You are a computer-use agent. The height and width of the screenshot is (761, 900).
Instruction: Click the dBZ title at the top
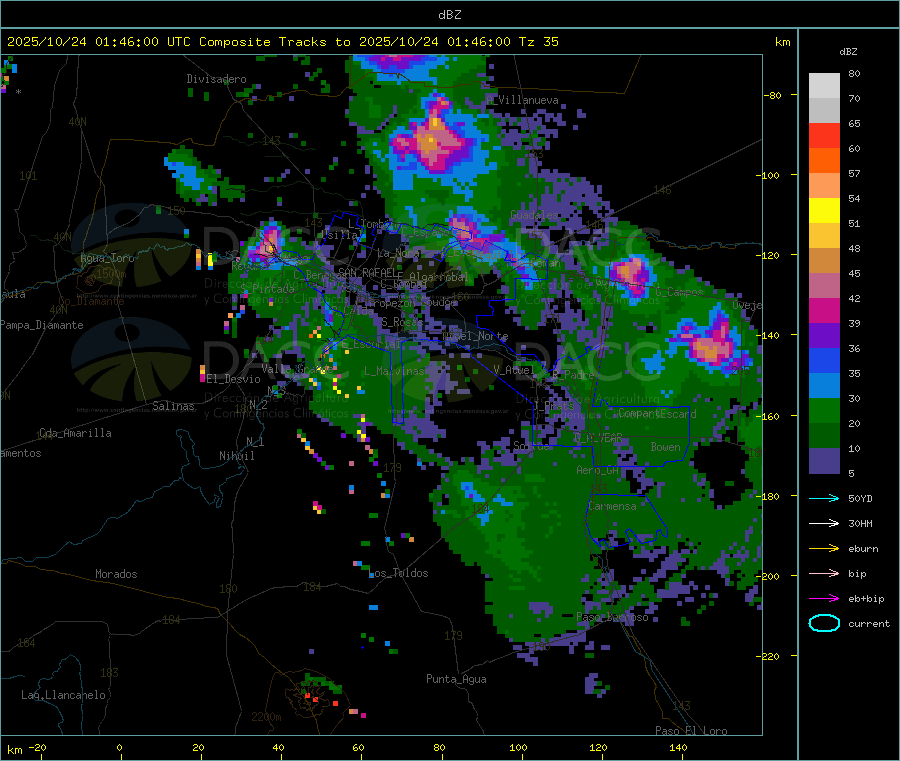coord(449,14)
